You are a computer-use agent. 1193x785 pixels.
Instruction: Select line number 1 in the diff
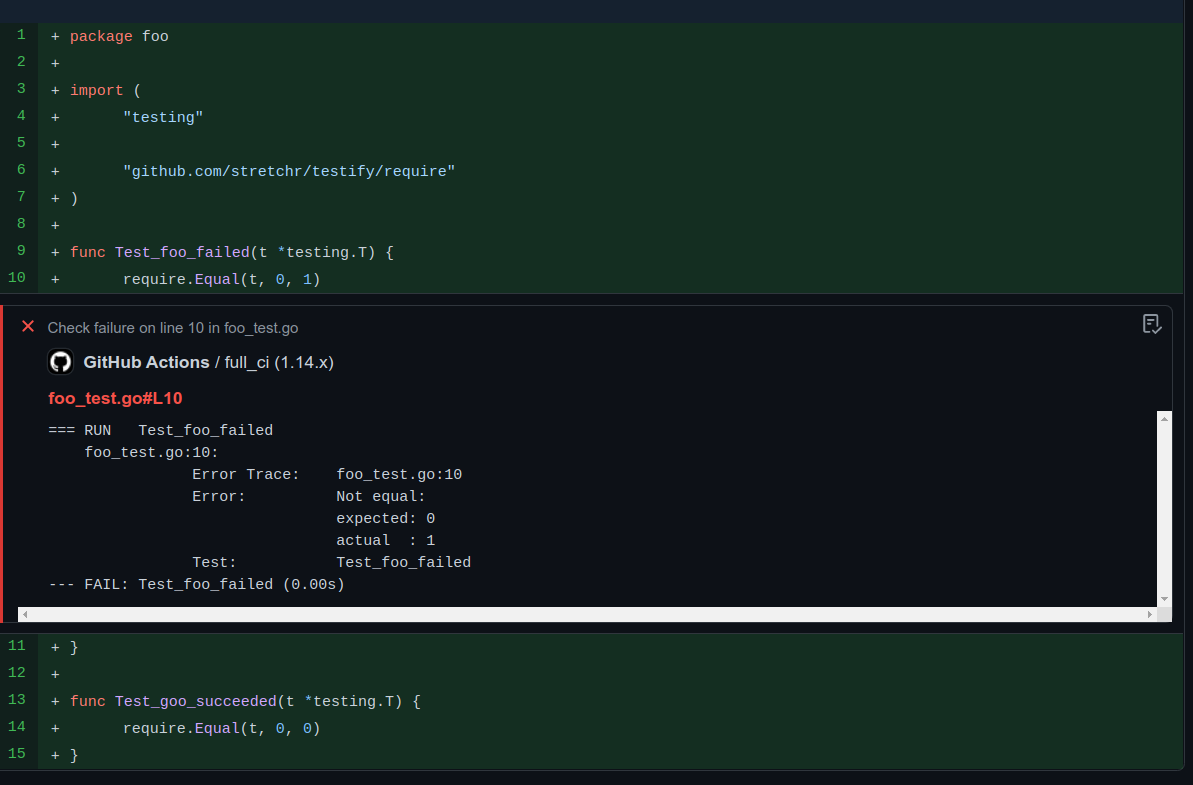coord(21,35)
